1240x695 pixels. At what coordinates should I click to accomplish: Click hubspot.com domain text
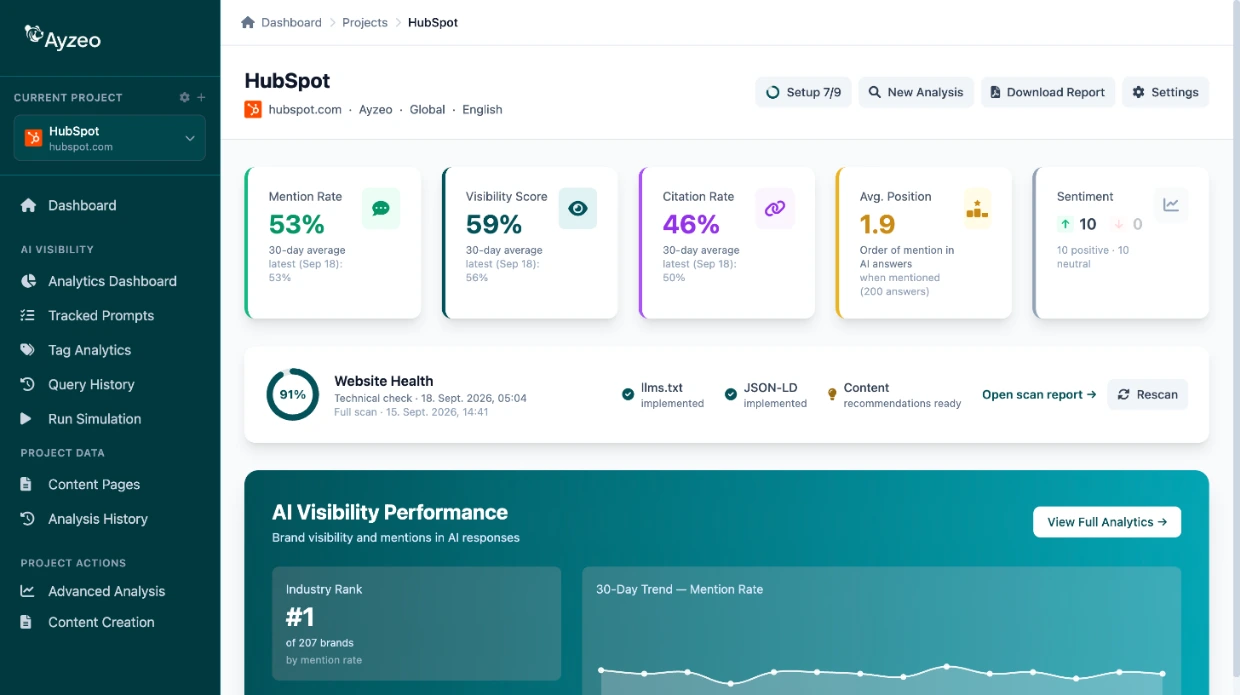[305, 109]
